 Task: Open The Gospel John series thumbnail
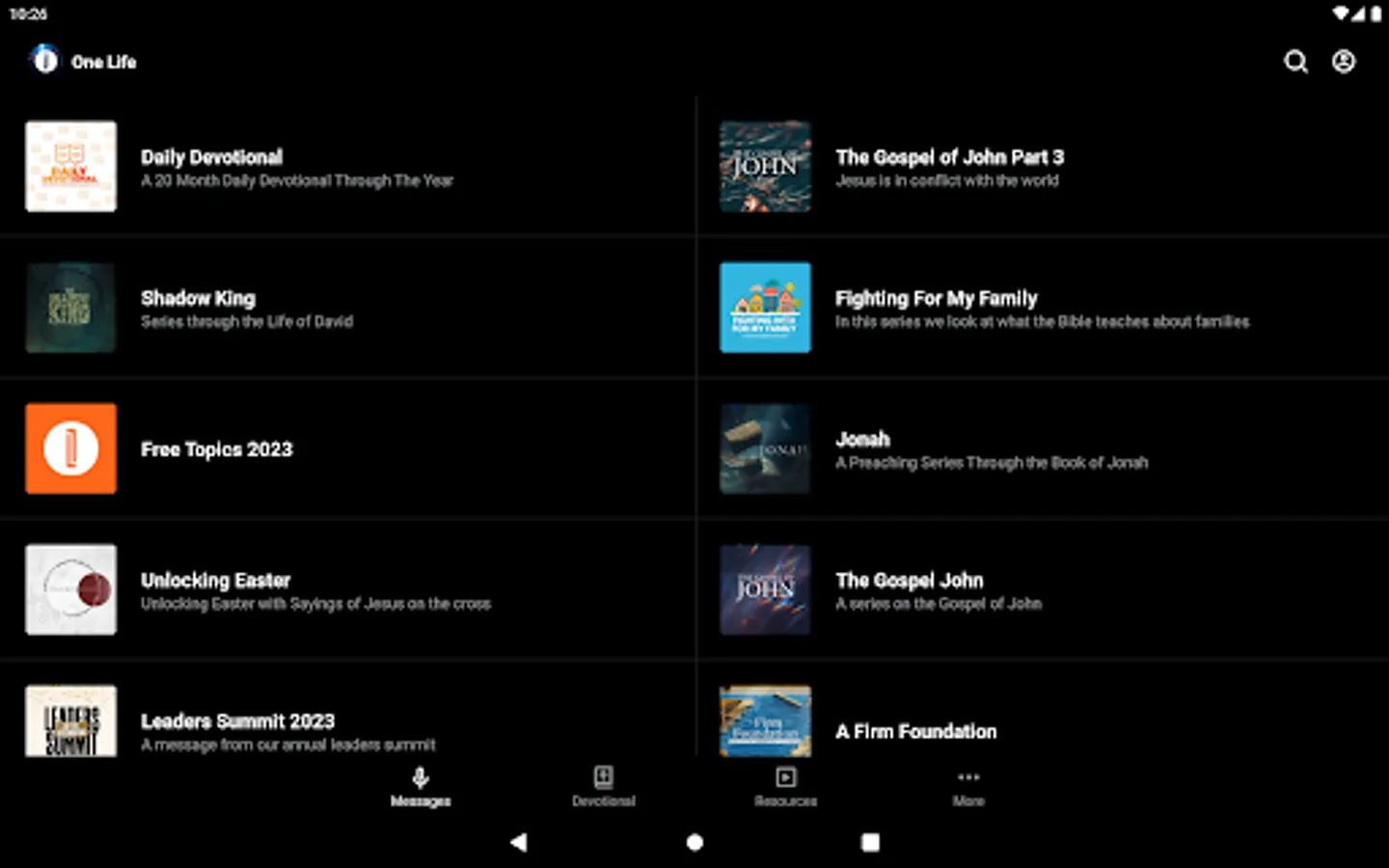pyautogui.click(x=766, y=589)
